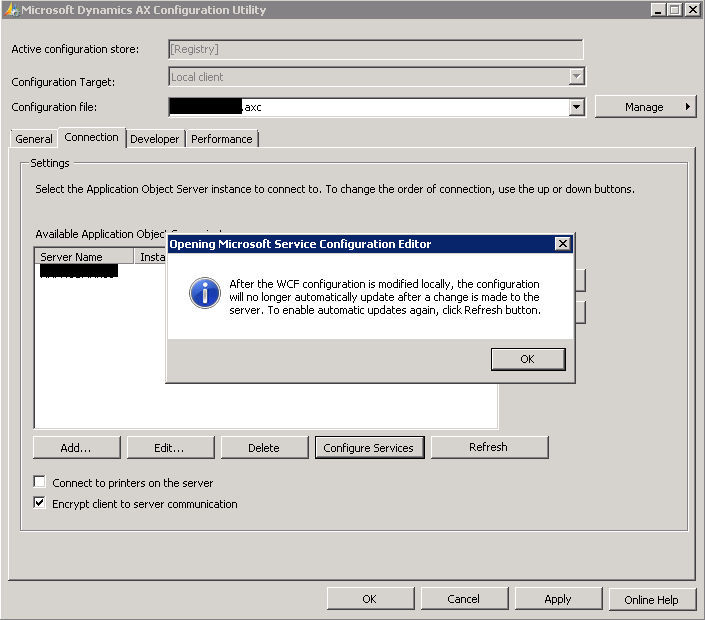The height and width of the screenshot is (620, 705).
Task: Click the Insta column header
Action: tap(151, 257)
